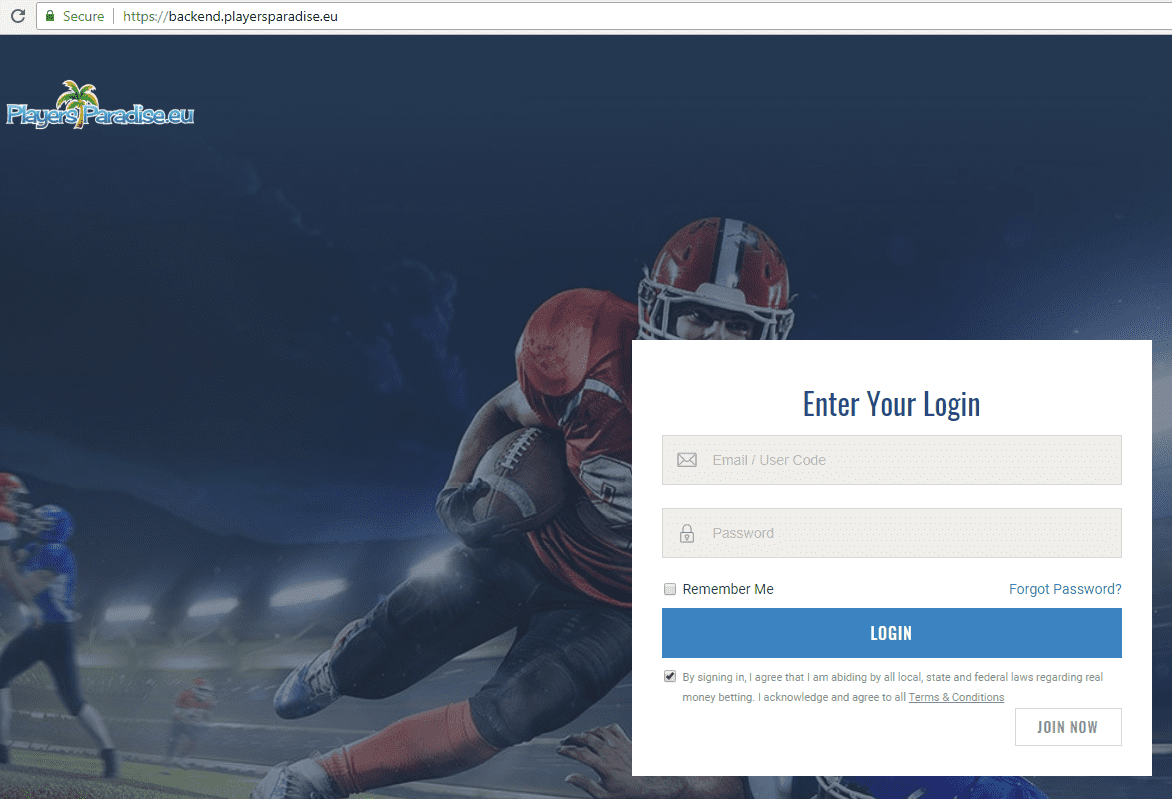Open the PlayersParadise.eu palm tree logo
The image size is (1172, 799).
100,105
